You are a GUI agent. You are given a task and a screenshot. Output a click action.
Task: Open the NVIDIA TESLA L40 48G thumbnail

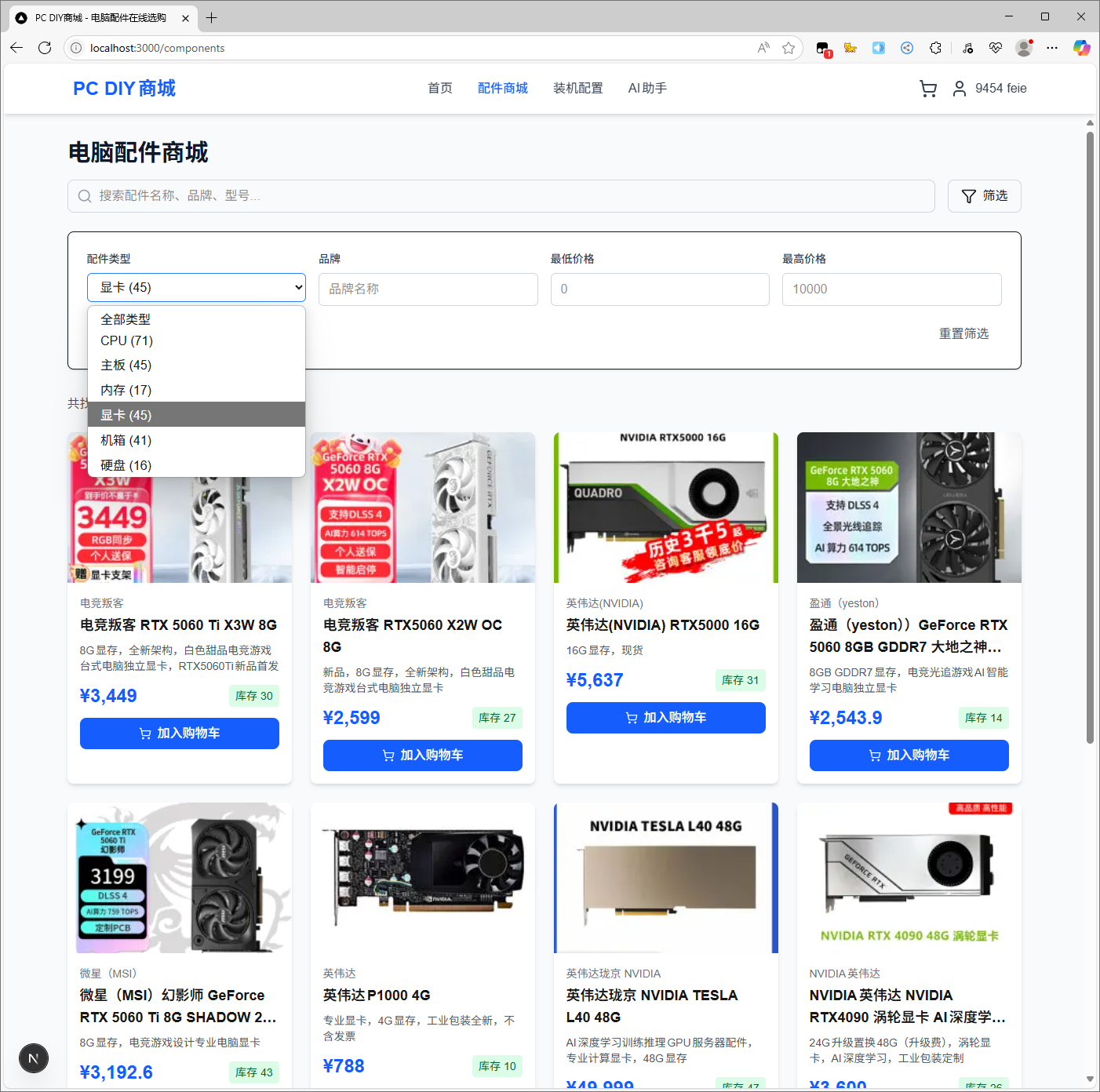[665, 878]
